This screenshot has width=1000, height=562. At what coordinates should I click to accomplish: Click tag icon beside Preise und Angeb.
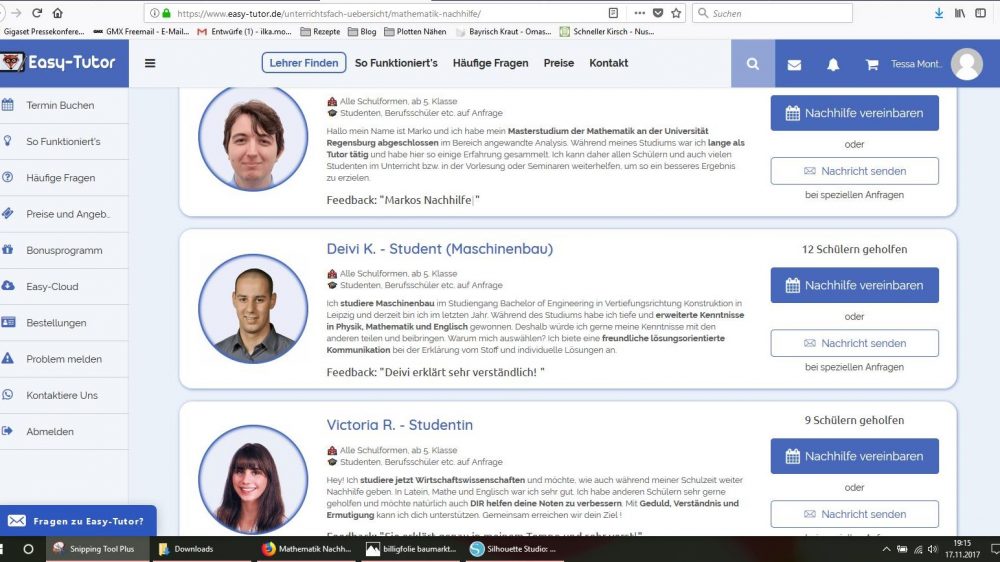click(8, 214)
